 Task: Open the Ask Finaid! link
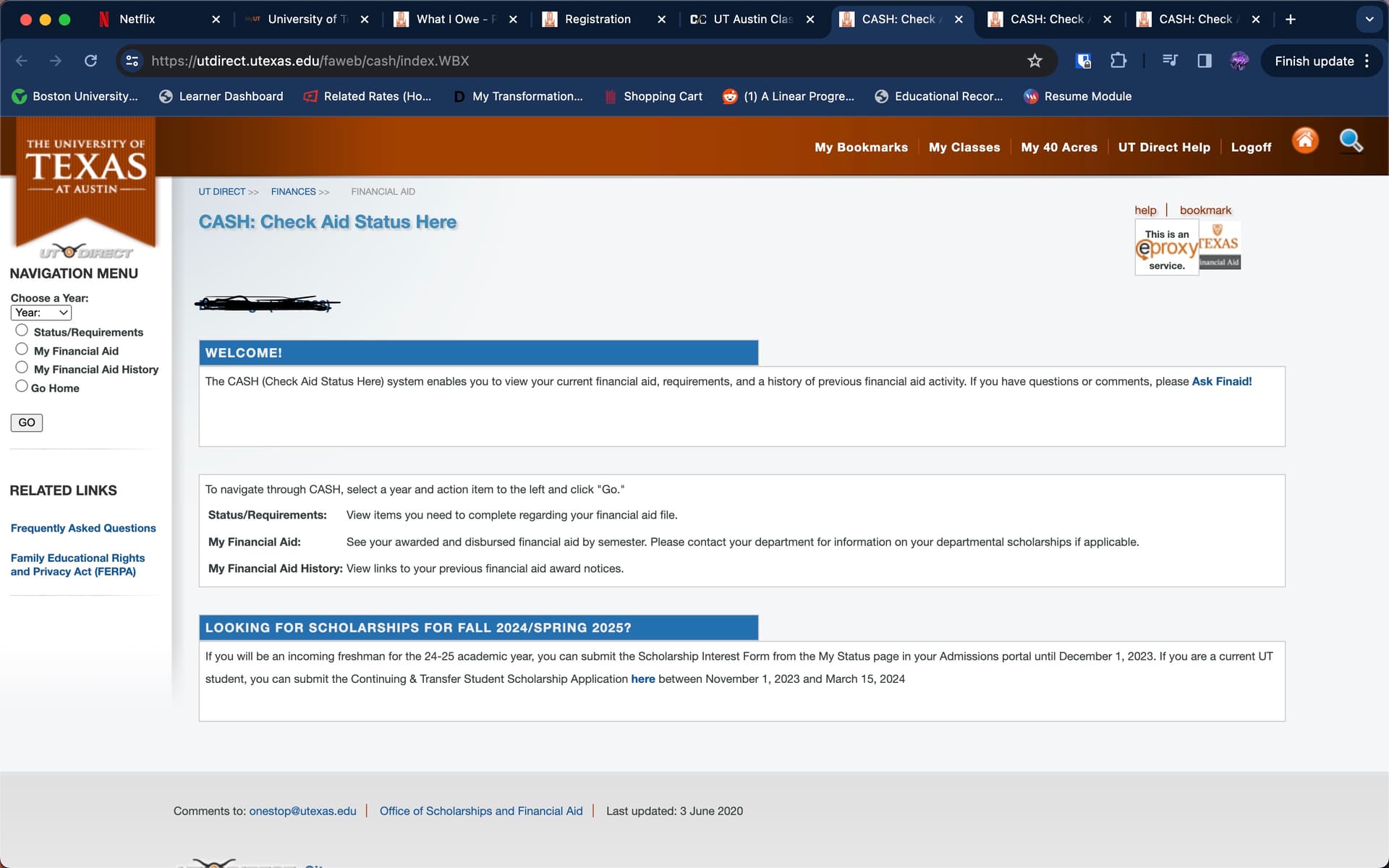pyautogui.click(x=1221, y=381)
